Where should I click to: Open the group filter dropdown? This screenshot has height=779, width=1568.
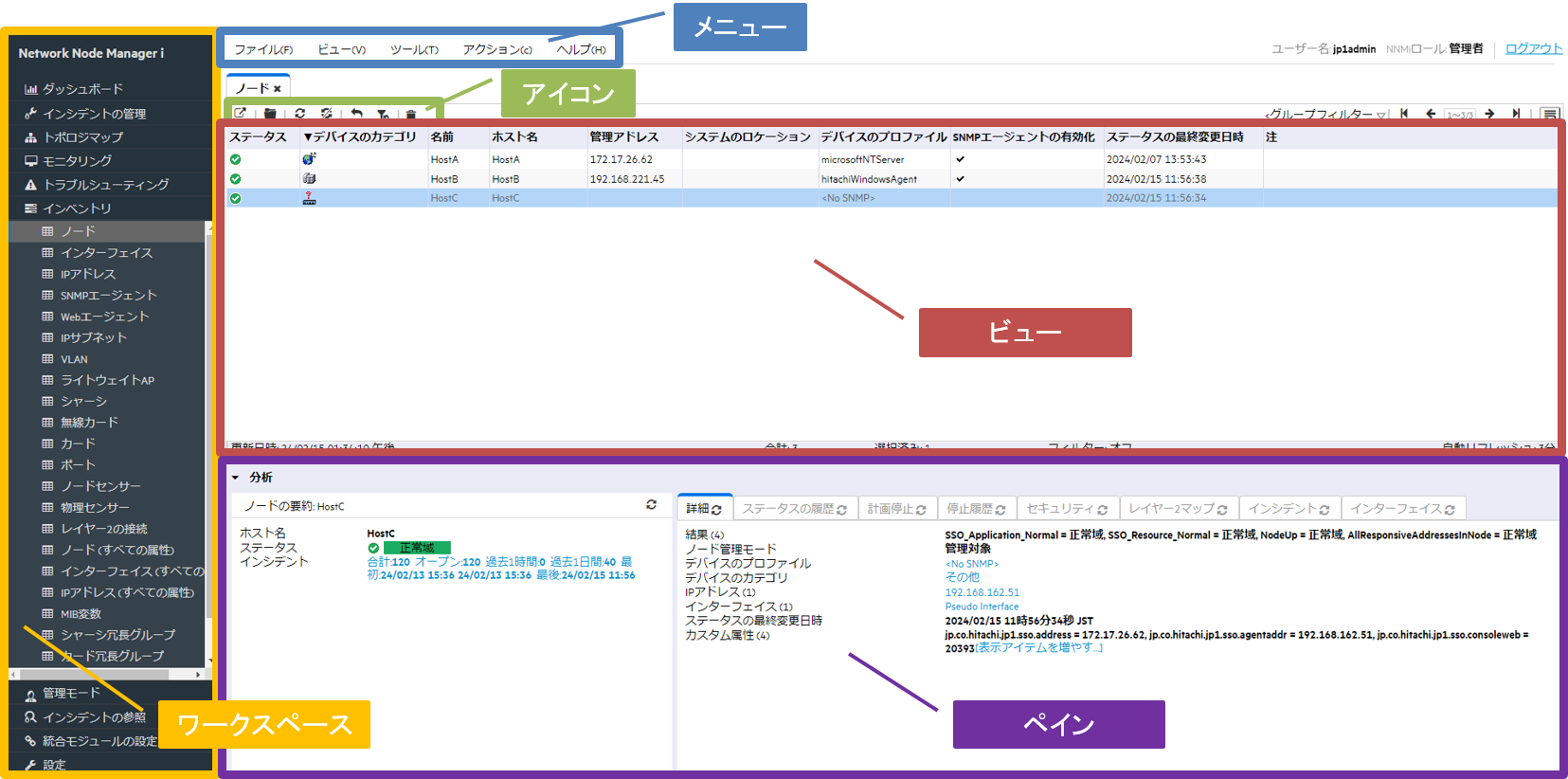click(1326, 115)
